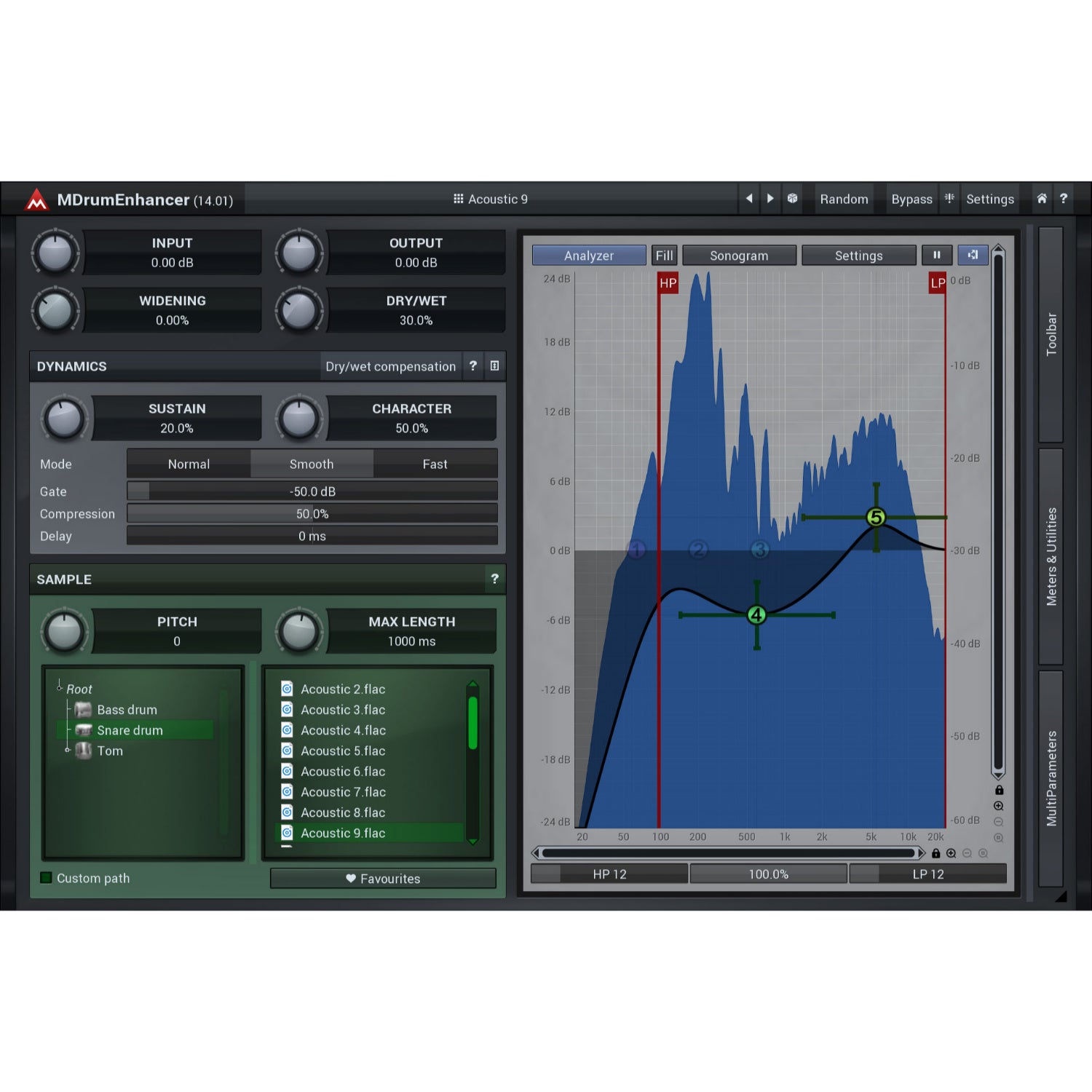Image resolution: width=1092 pixels, height=1092 pixels.
Task: Reset vertical zoom on the graph
Action: click(x=999, y=838)
